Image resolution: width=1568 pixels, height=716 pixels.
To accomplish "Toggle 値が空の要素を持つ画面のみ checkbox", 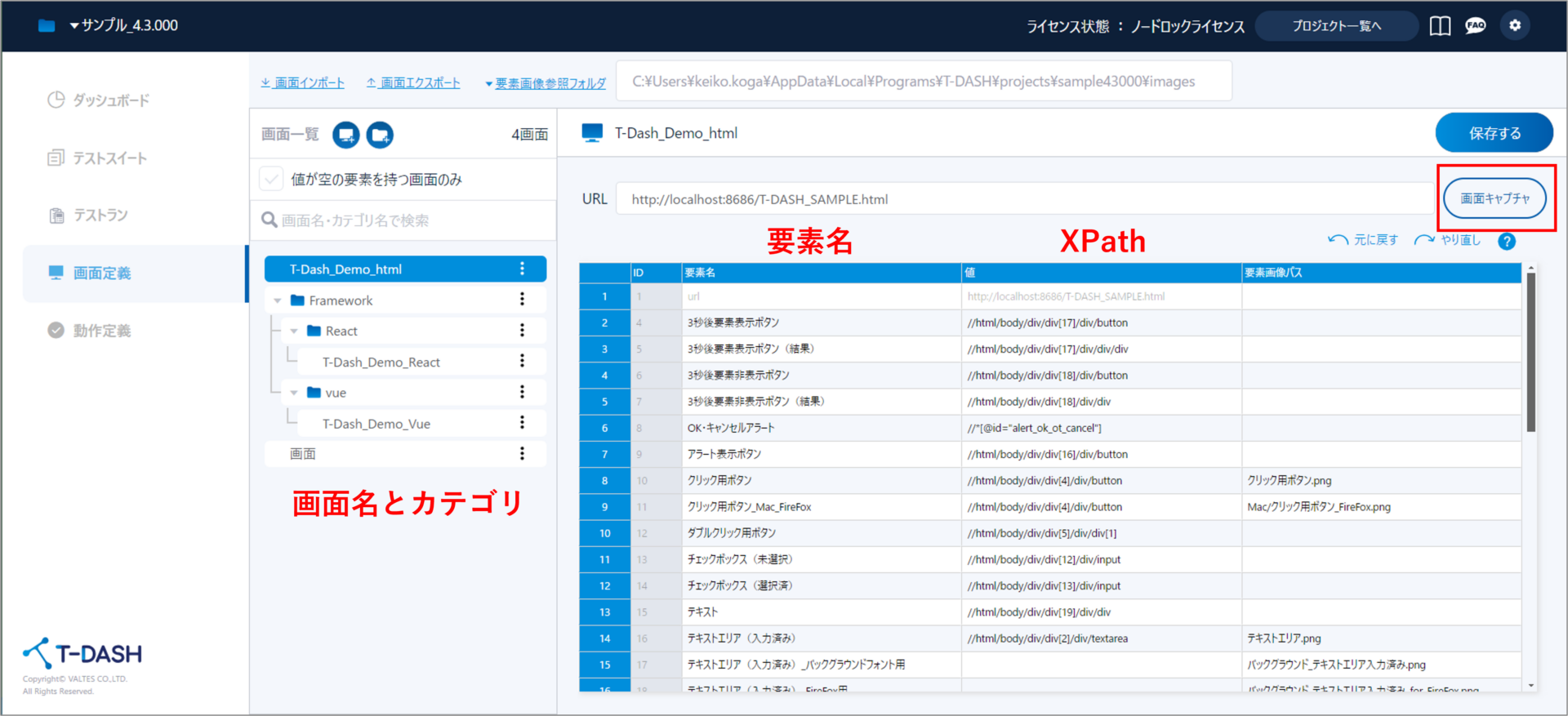I will [271, 179].
